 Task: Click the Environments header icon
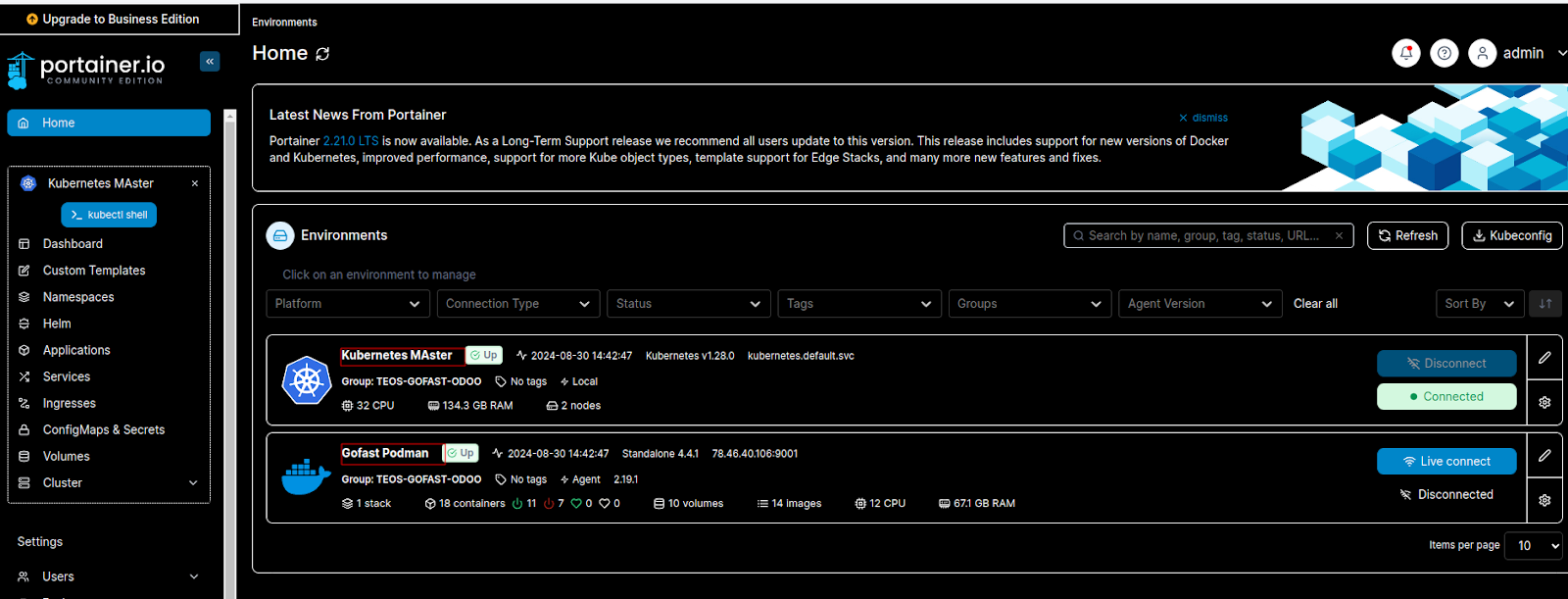(280, 235)
